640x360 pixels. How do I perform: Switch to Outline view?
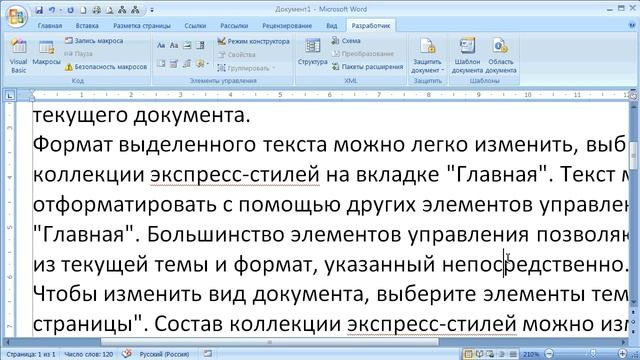[x=502, y=354]
